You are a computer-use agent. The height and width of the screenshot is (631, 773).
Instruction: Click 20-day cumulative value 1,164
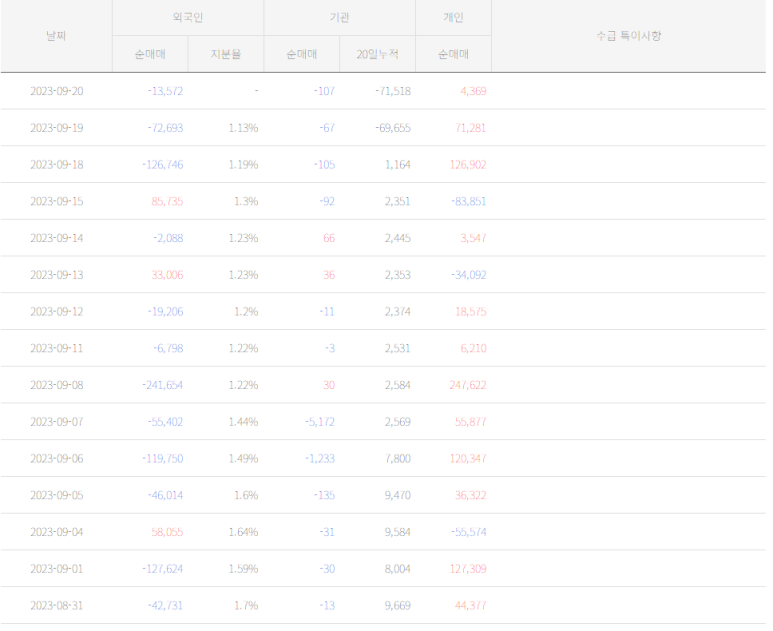tap(398, 165)
